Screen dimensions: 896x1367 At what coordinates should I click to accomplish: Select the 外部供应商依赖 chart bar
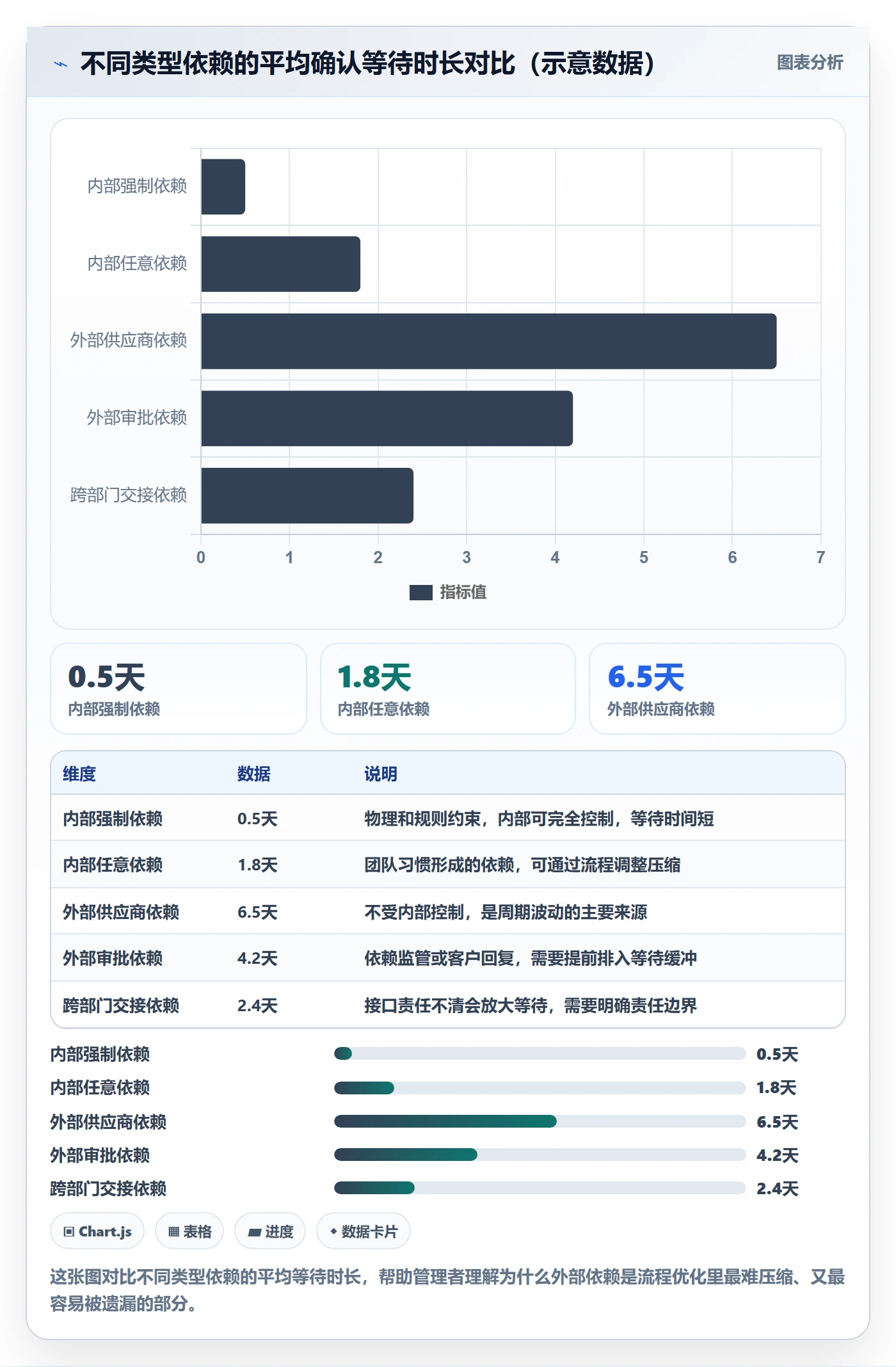tap(488, 341)
